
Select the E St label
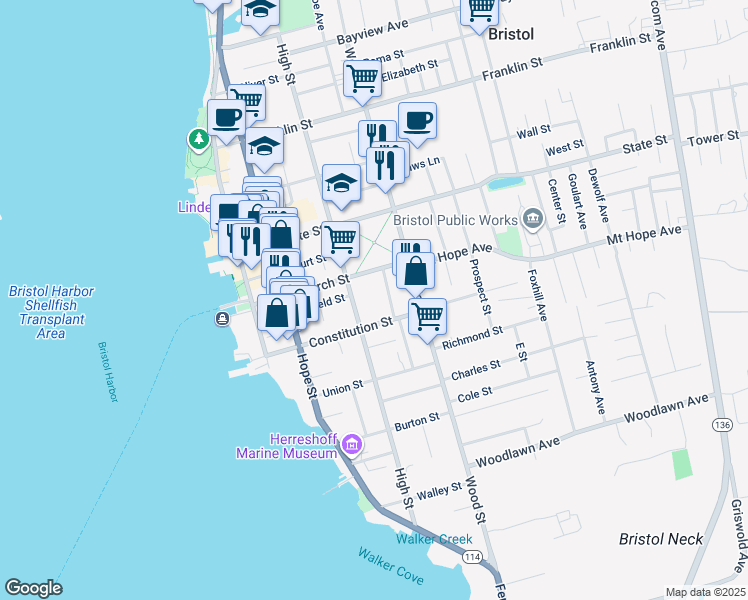pos(521,352)
